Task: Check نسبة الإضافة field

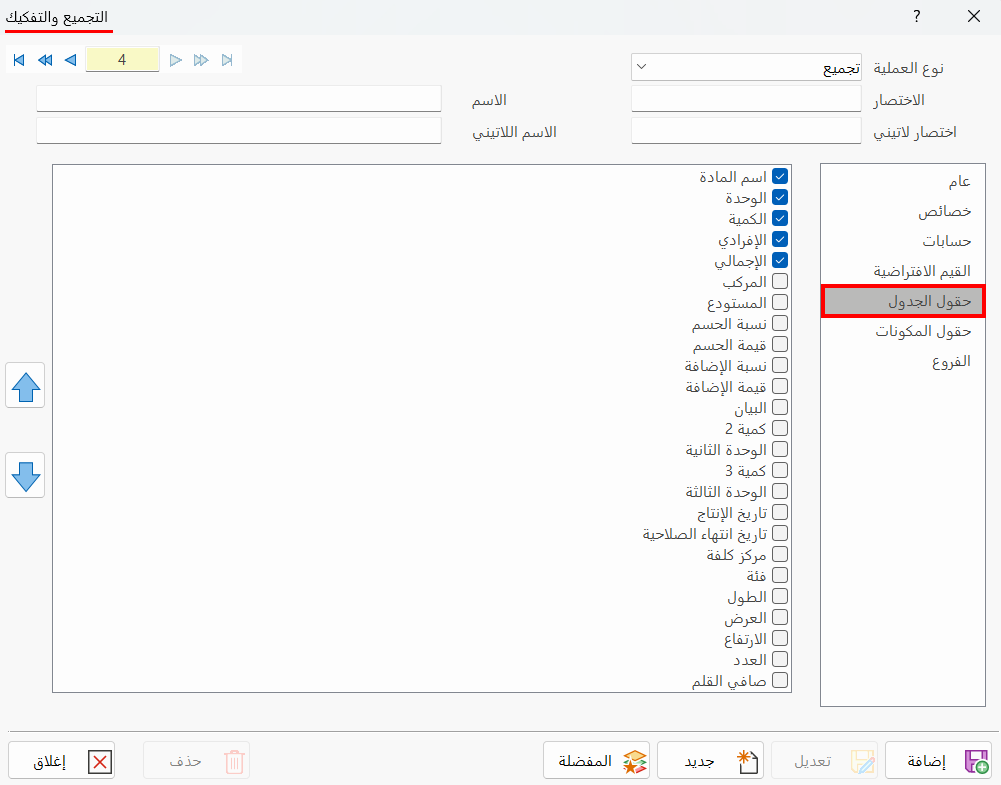Action: point(779,365)
